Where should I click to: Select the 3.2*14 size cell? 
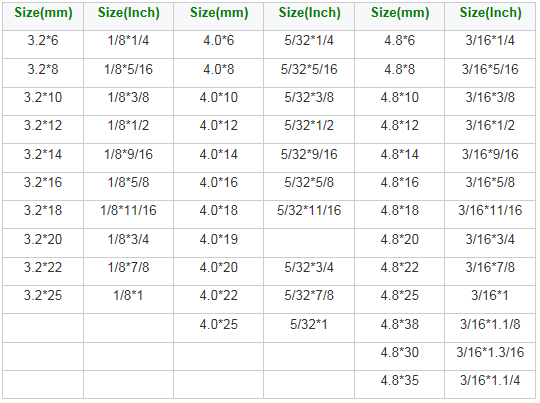tap(43, 158)
